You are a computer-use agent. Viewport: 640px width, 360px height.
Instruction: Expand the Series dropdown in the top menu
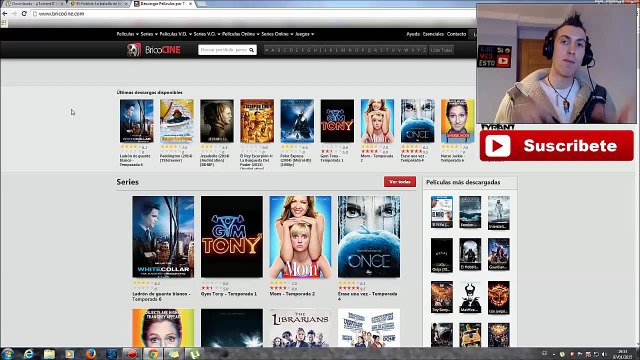(149, 34)
